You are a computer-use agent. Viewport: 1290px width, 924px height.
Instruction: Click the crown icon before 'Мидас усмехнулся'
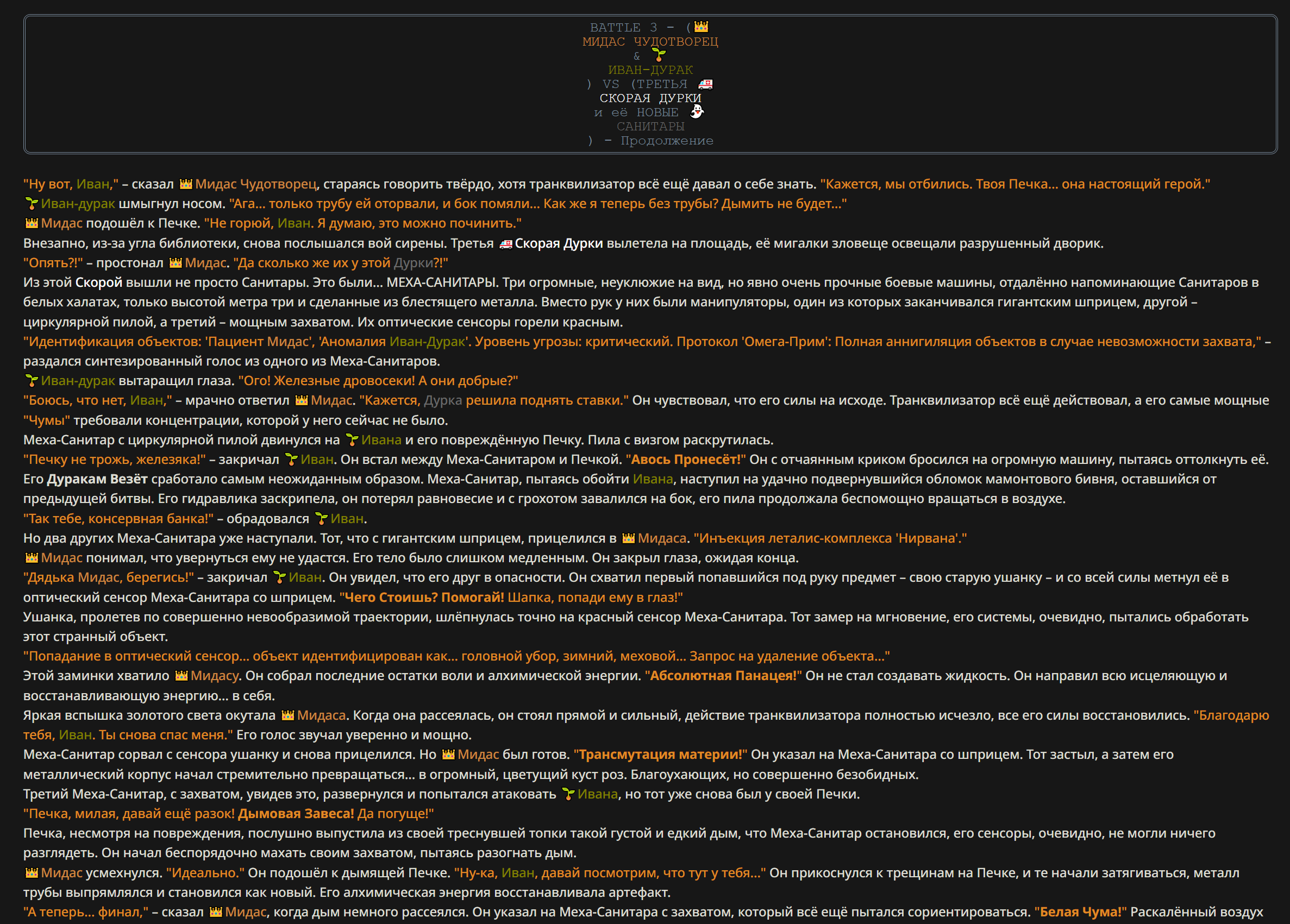coord(32,873)
